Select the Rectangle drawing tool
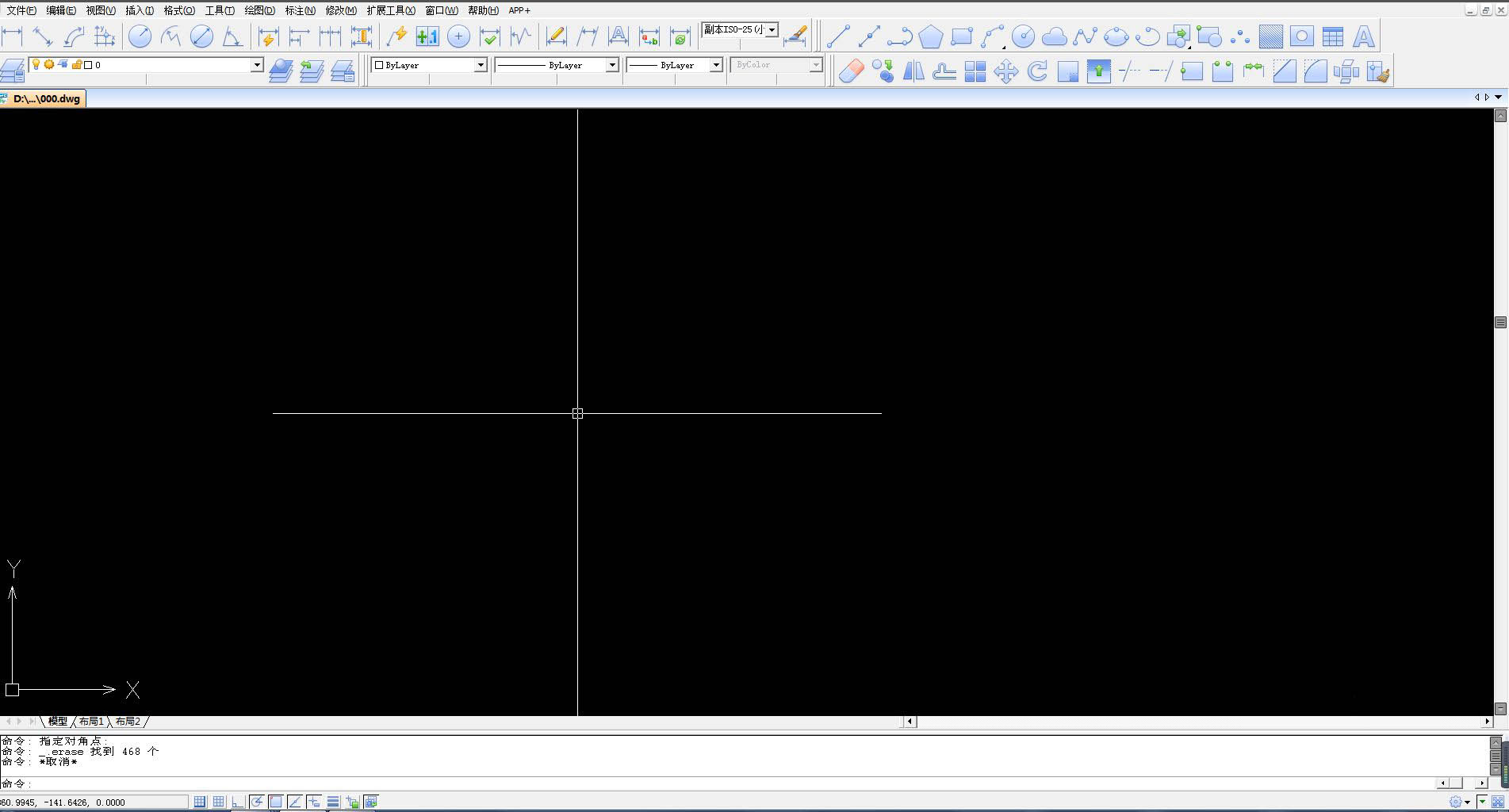 (x=962, y=36)
